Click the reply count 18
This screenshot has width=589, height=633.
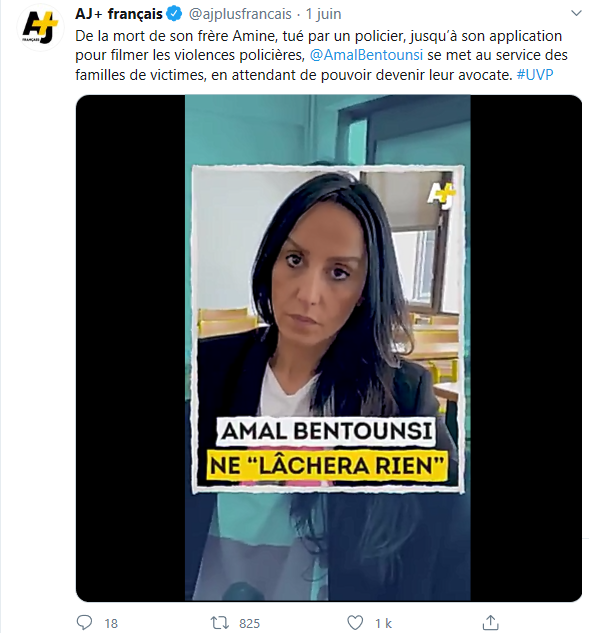111,624
